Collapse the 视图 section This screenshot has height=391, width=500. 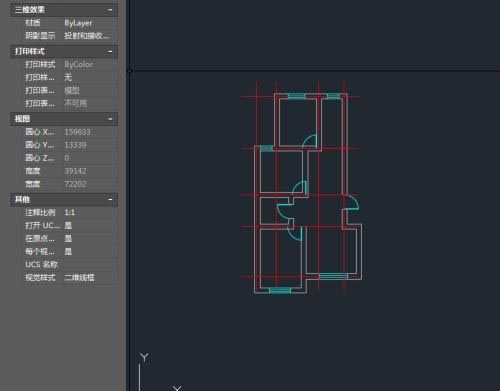pyautogui.click(x=110, y=119)
